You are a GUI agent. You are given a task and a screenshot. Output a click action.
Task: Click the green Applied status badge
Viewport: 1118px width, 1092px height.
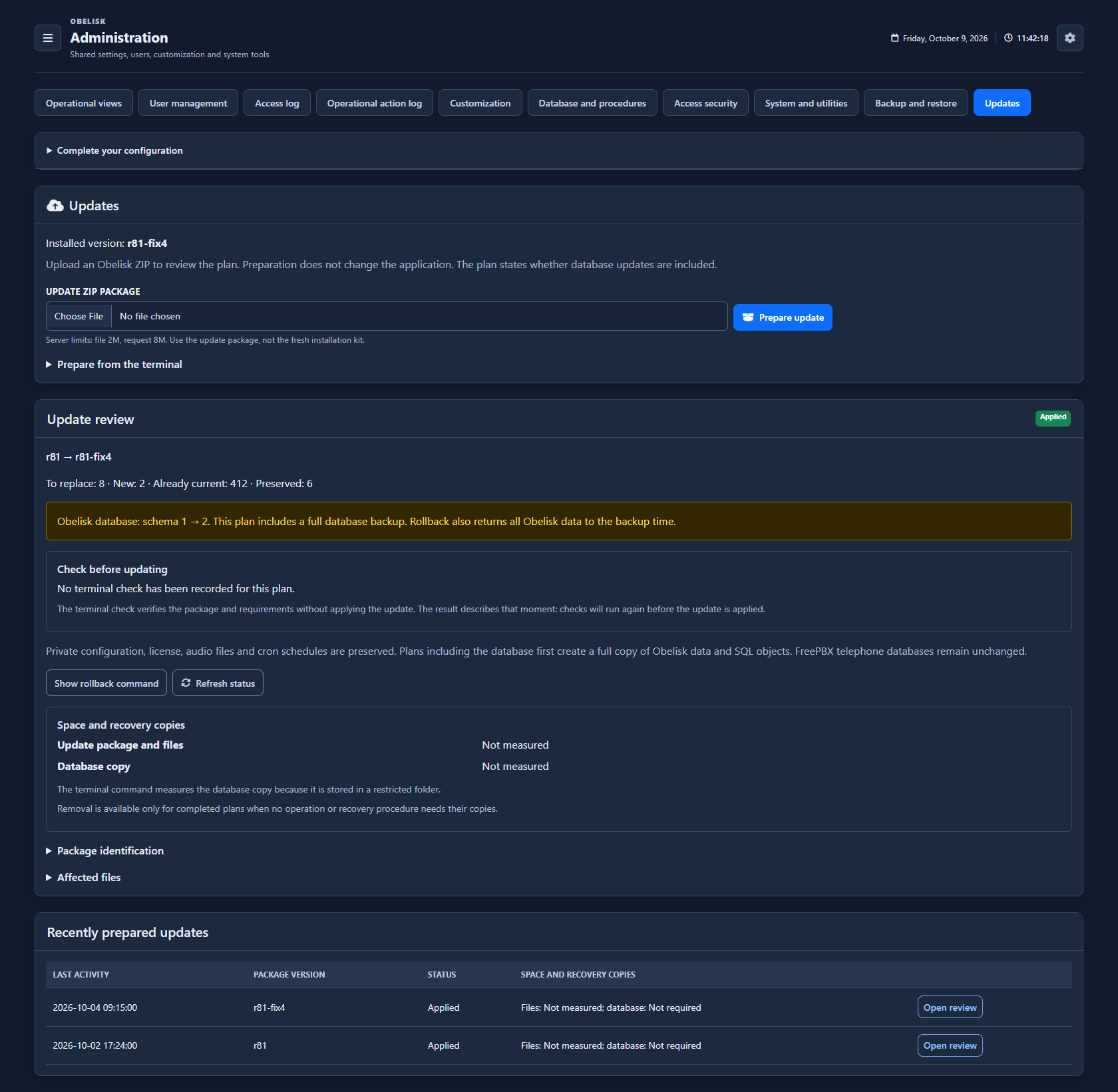tap(1053, 418)
